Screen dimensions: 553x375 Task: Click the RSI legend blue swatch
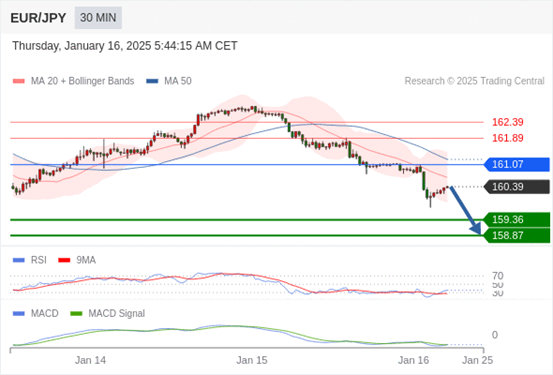pyautogui.click(x=19, y=260)
